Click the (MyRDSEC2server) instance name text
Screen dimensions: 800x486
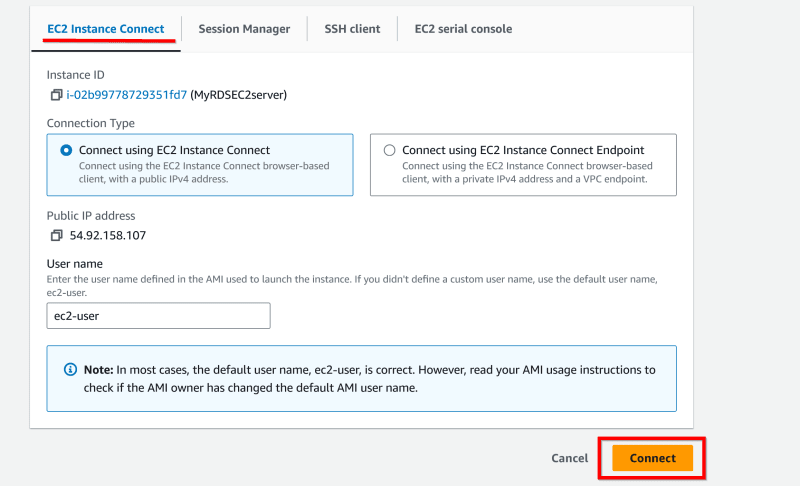click(x=239, y=95)
